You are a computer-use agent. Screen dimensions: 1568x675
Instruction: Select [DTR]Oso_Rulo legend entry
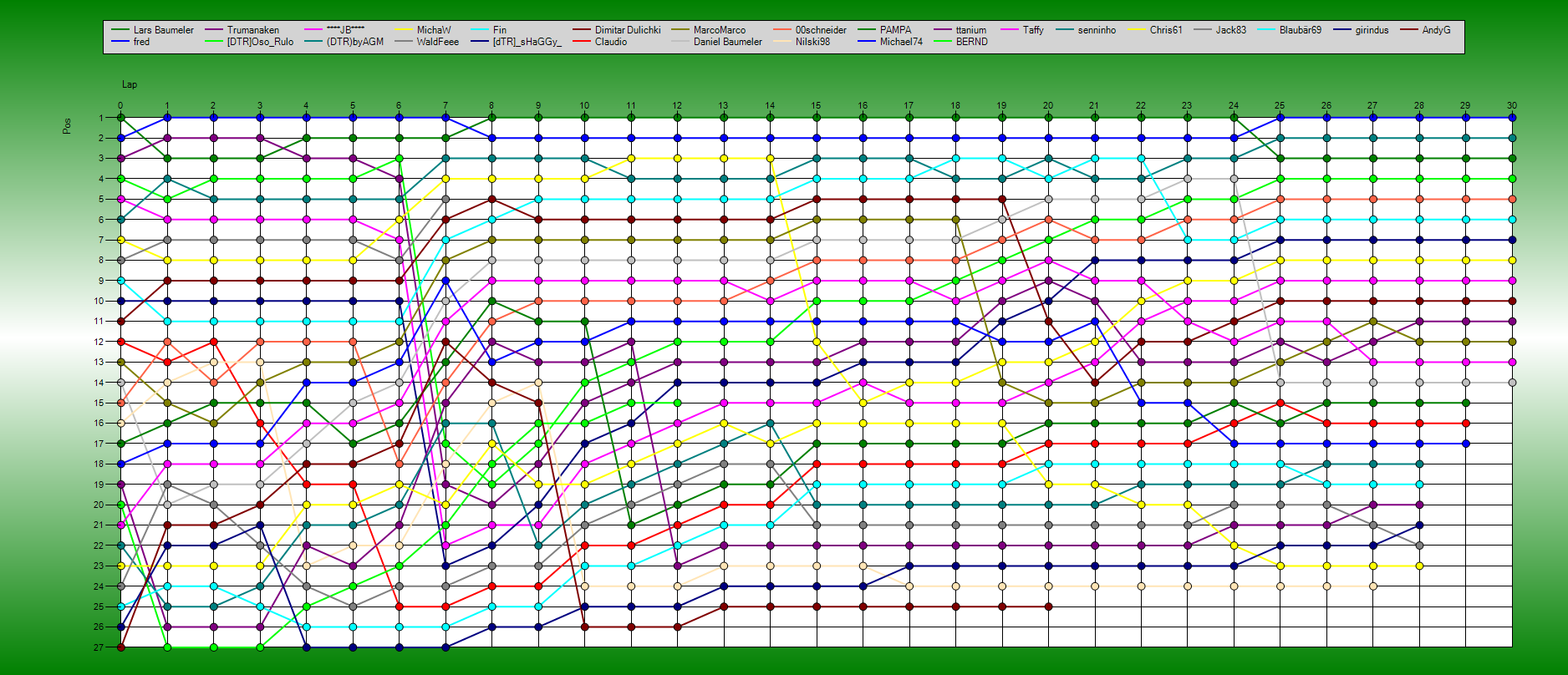pos(260,42)
